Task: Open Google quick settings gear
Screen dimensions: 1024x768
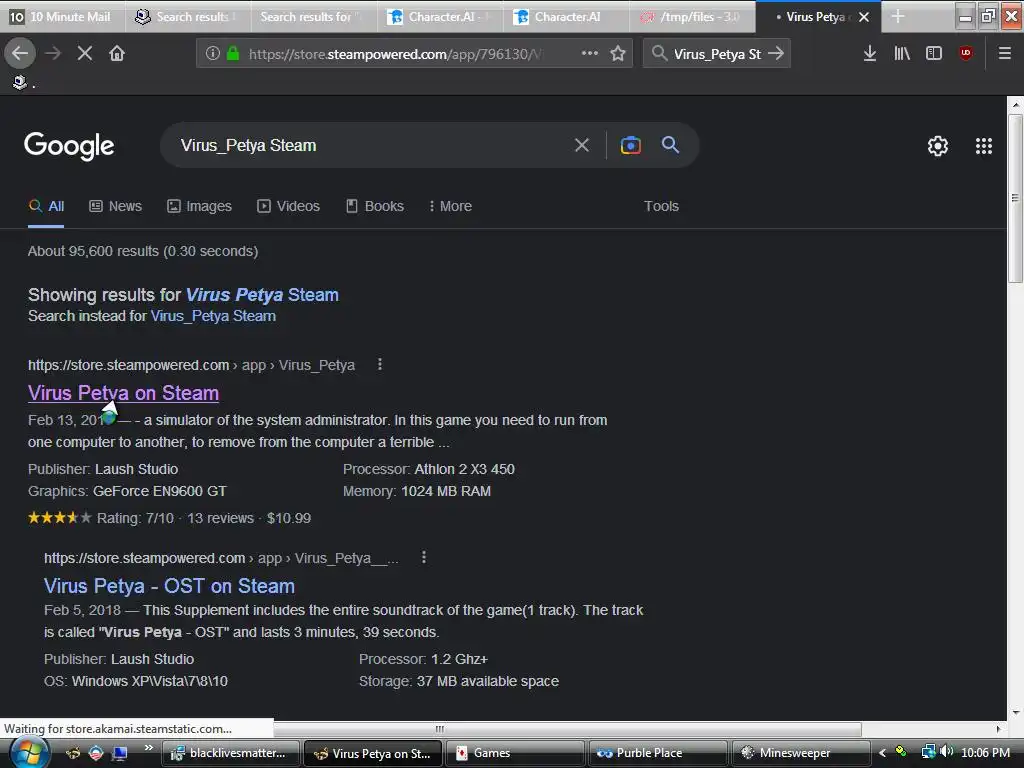Action: (x=938, y=146)
